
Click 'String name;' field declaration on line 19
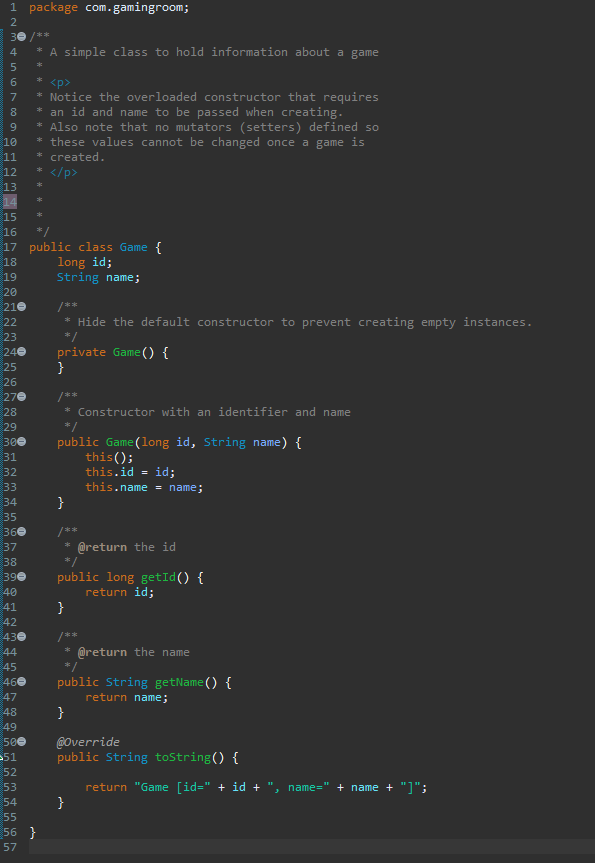click(99, 277)
